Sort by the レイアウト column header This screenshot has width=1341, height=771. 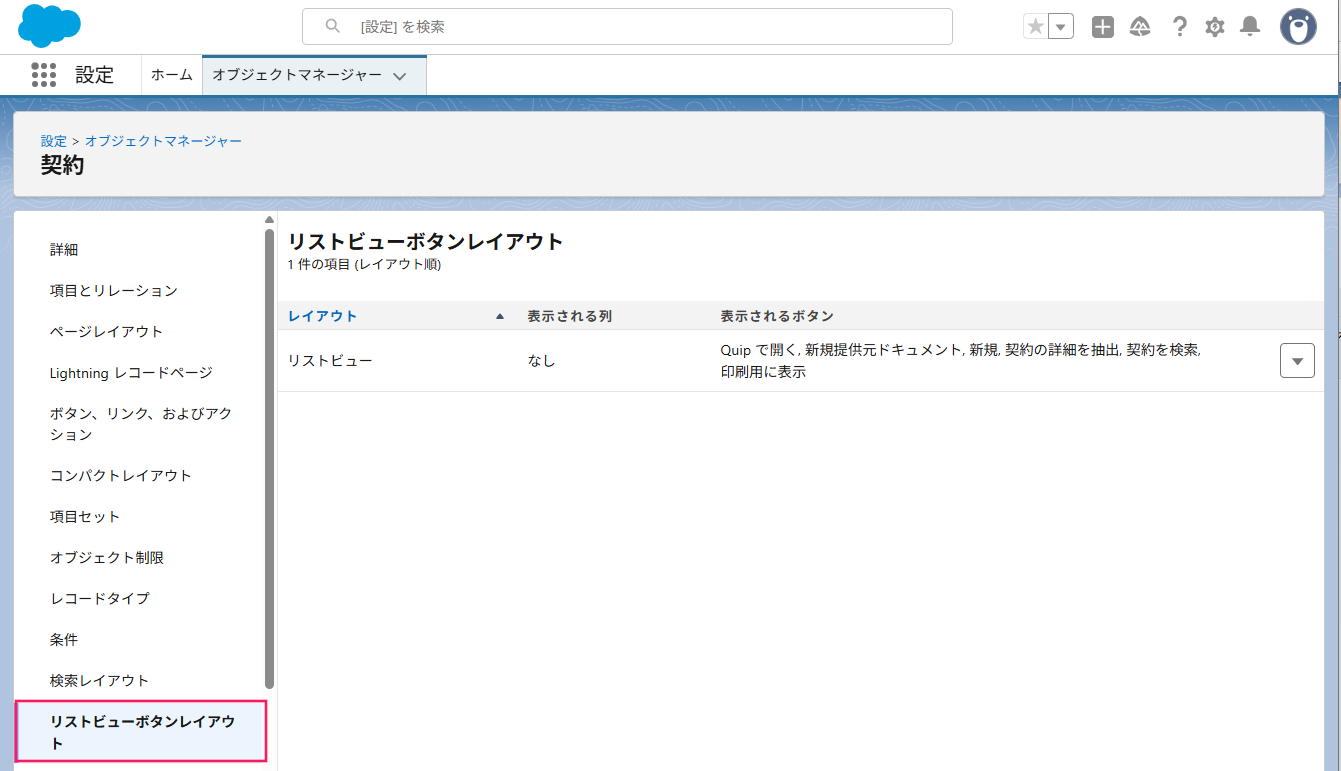[322, 316]
